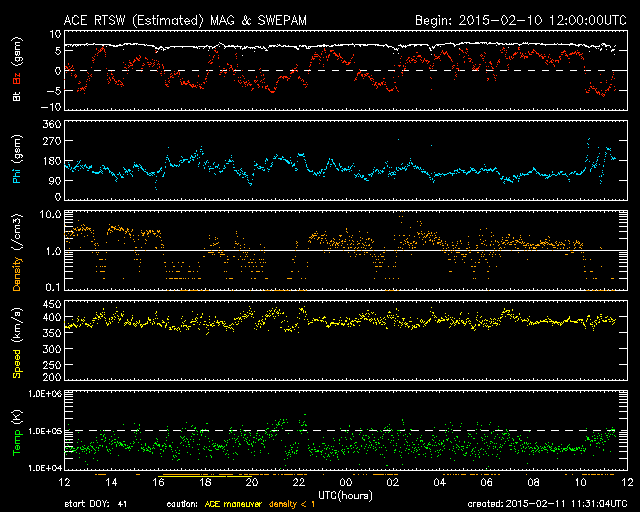640x512 pixels.
Task: Click the orange 'Density (/cm3)' axis label
Action: (17, 252)
